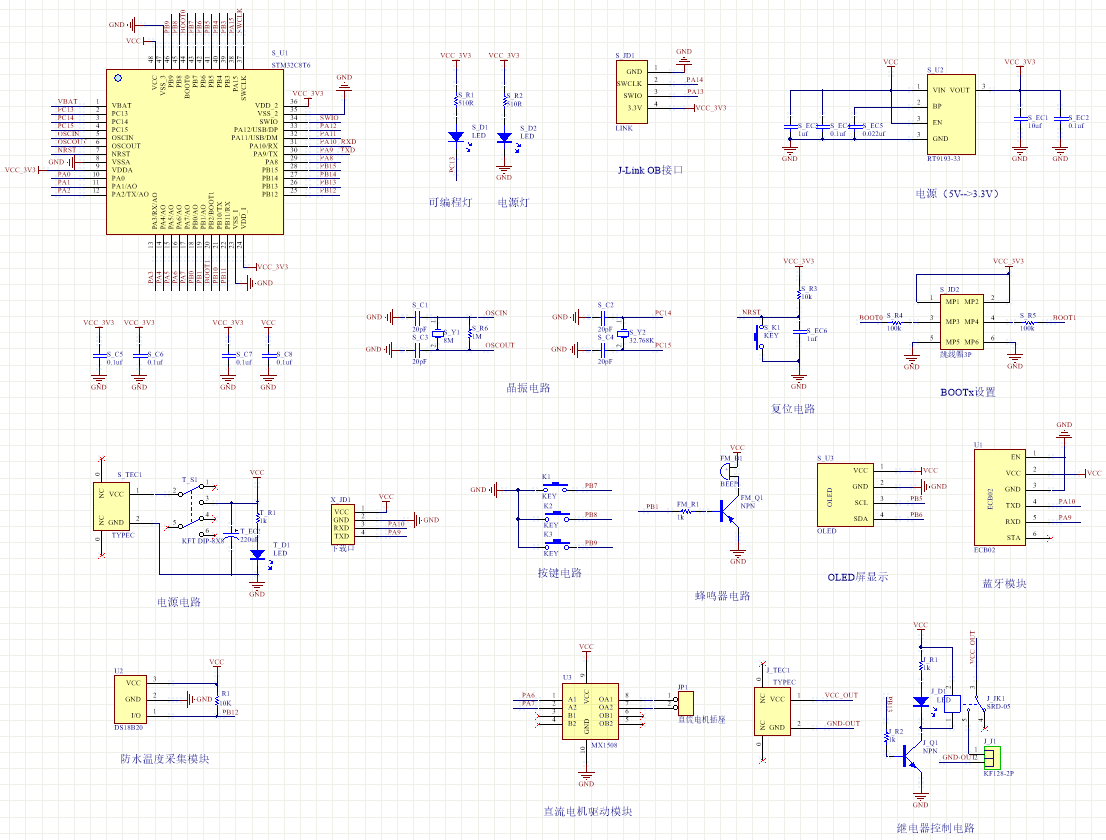Click the '复位电路' caption
Screen dimensions: 1106x840
793,409
